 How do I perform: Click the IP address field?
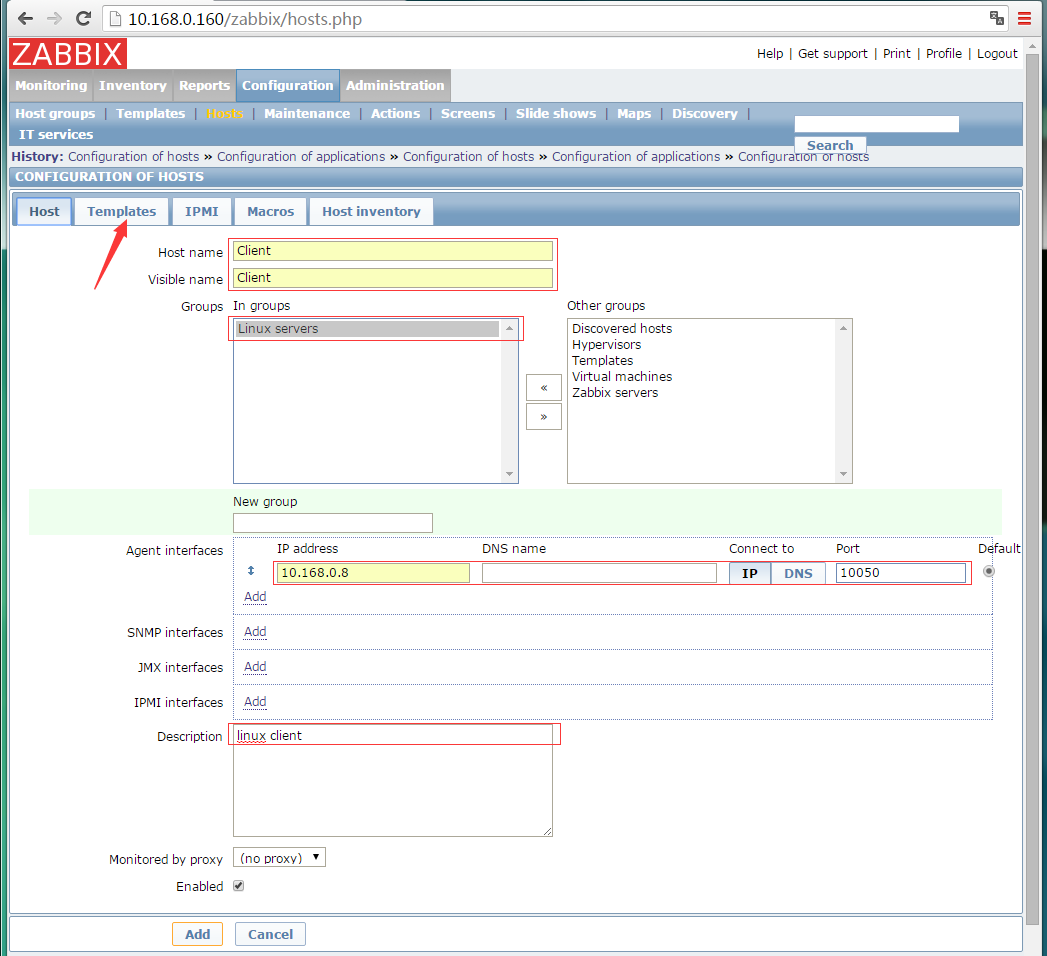point(373,573)
